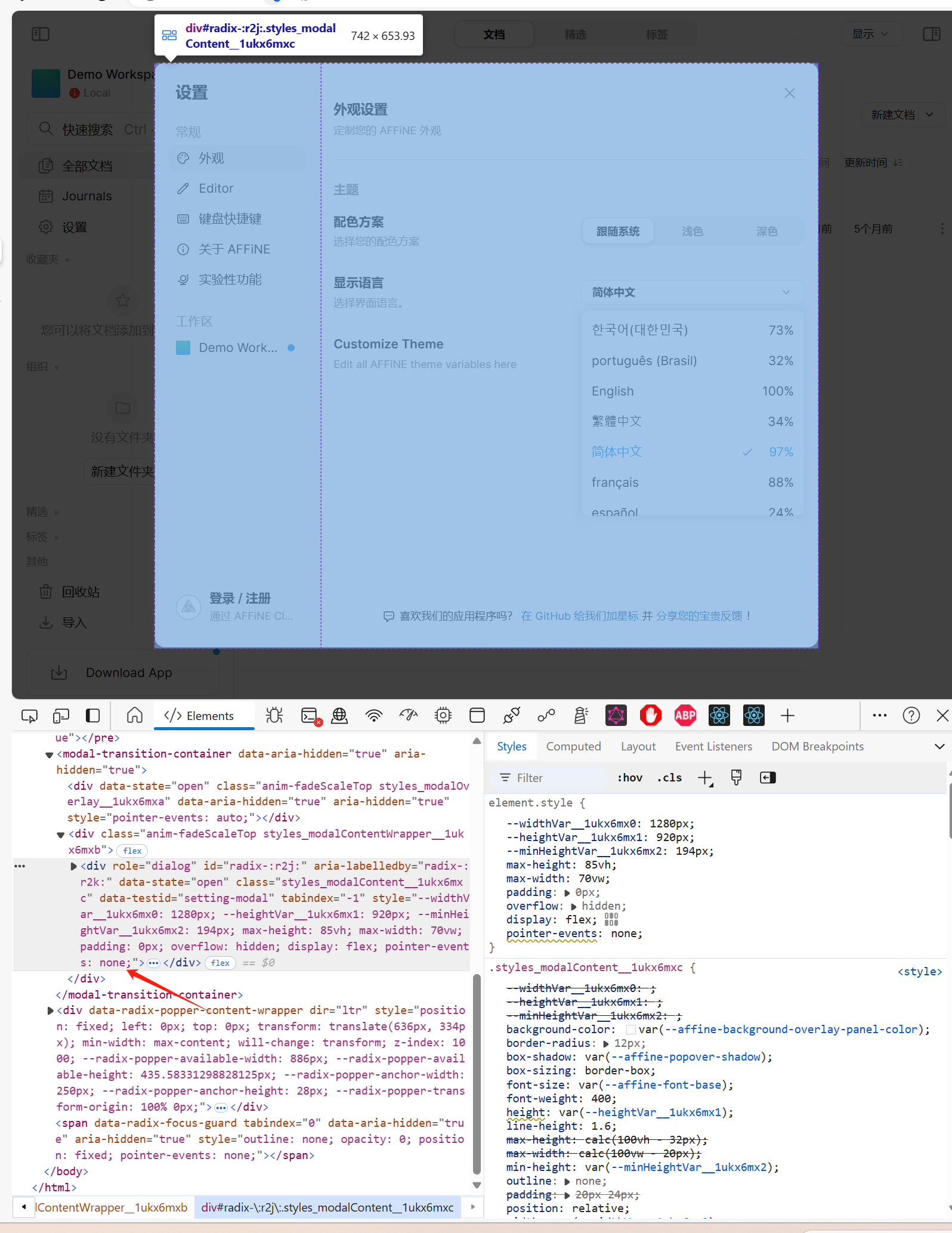The image size is (952, 1233).
Task: Collapse the modal-transition-container node
Action: (50, 755)
